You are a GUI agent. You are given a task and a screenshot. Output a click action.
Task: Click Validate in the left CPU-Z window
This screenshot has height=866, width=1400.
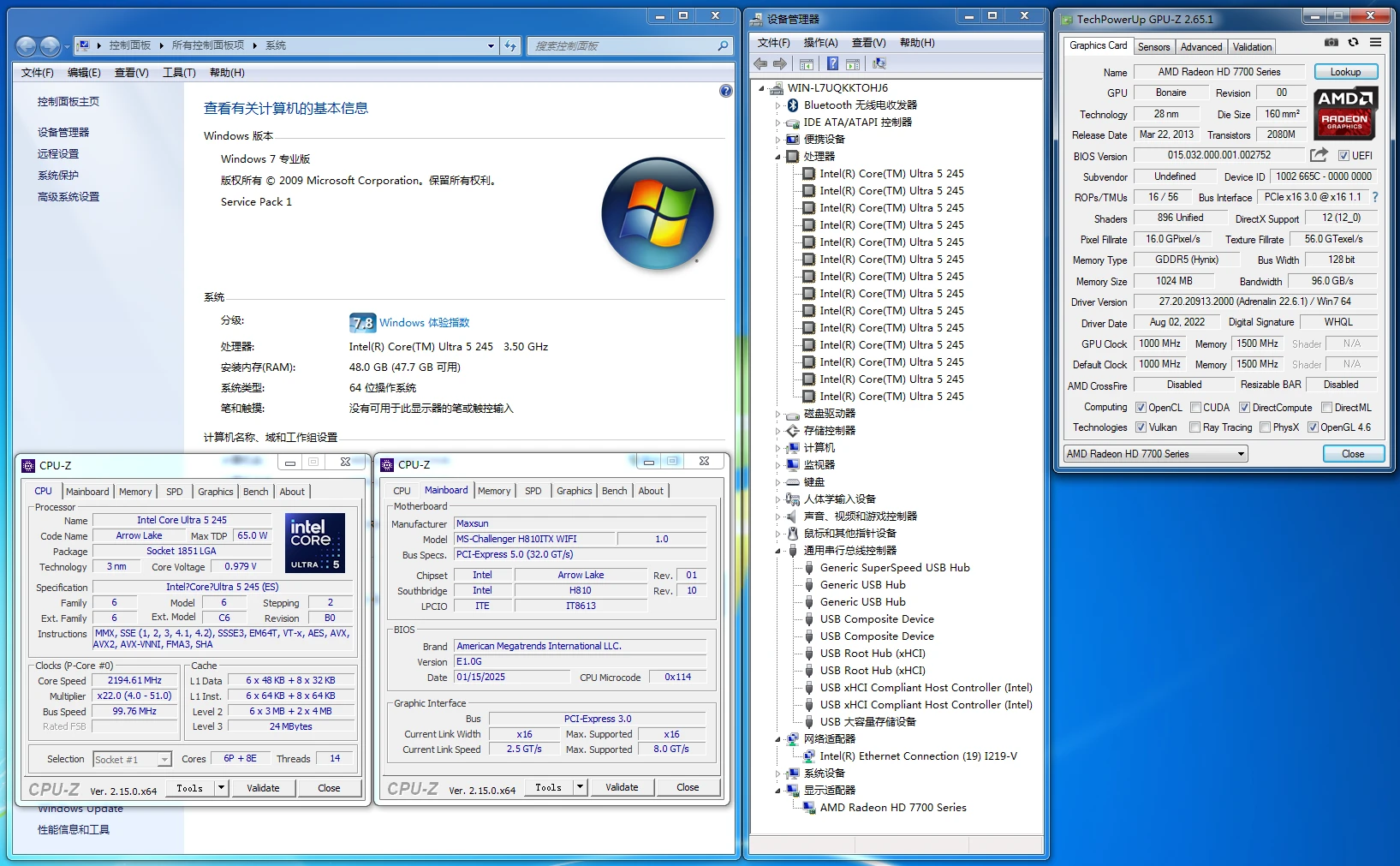point(263,788)
